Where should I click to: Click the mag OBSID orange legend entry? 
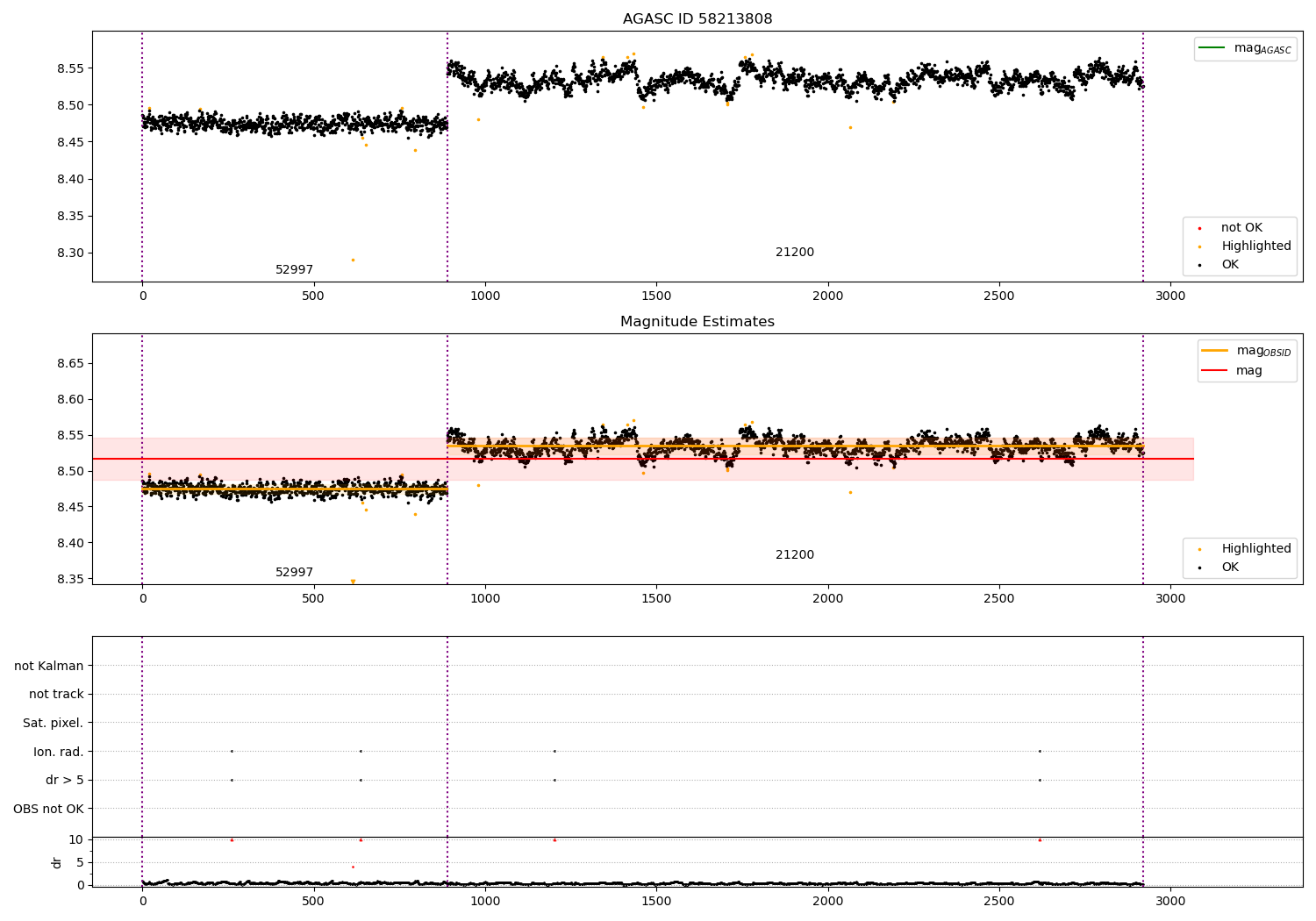1246,351
